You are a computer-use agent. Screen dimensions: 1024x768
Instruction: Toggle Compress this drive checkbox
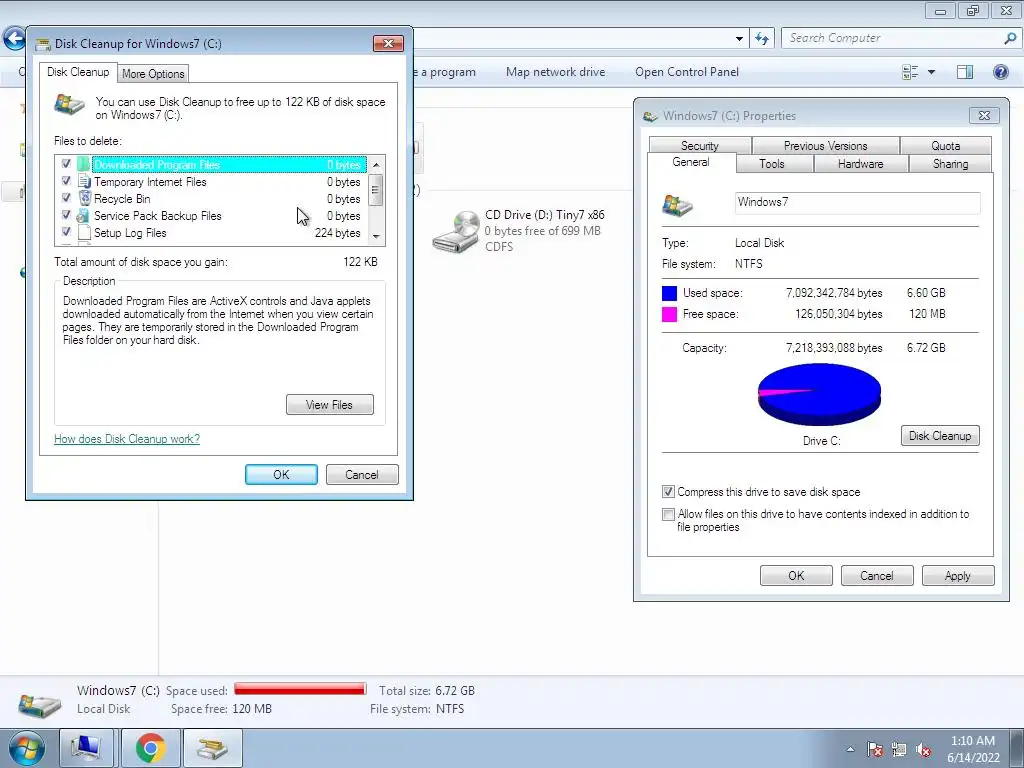668,492
